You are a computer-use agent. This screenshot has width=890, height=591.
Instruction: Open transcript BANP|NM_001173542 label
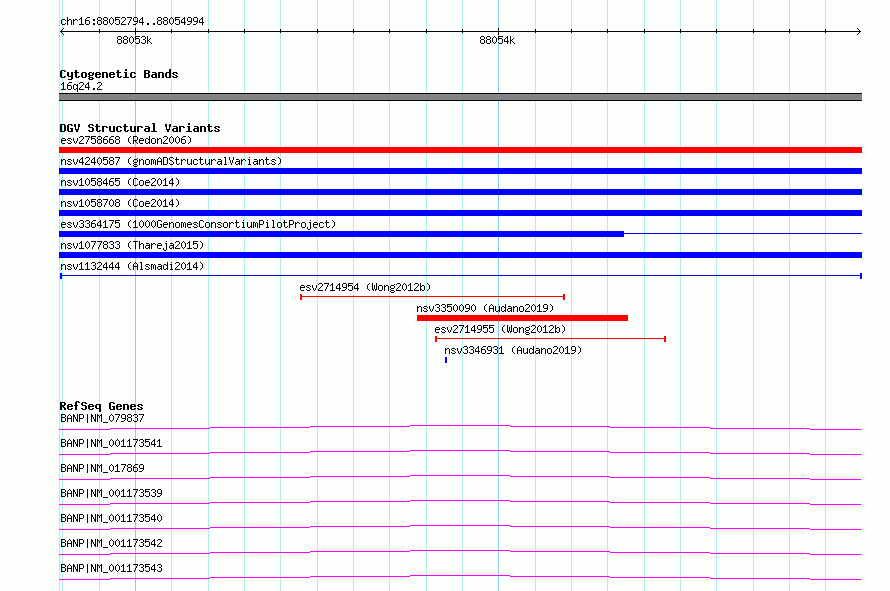(111, 543)
